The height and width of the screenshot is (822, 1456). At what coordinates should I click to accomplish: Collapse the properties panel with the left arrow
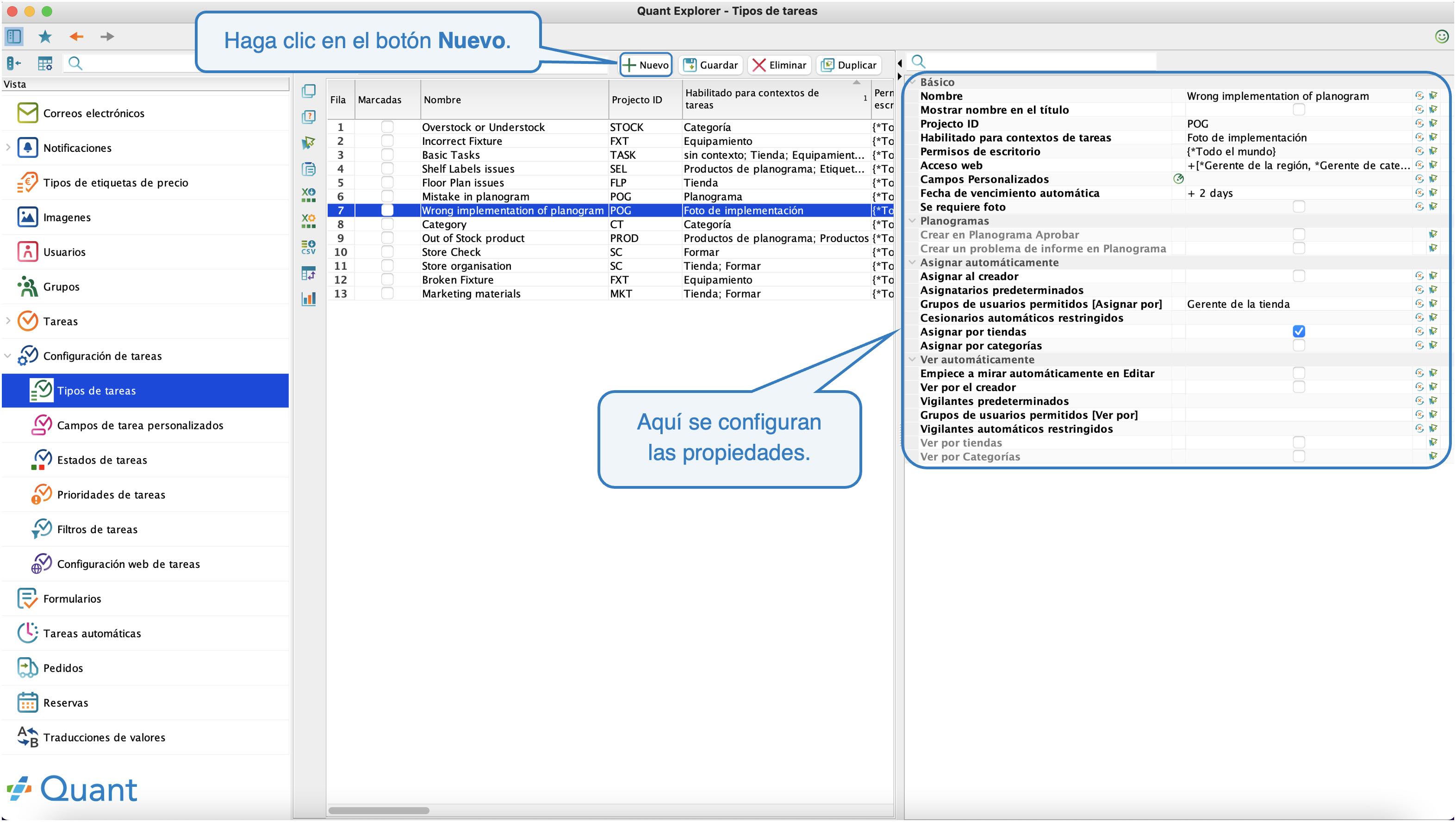coord(900,63)
